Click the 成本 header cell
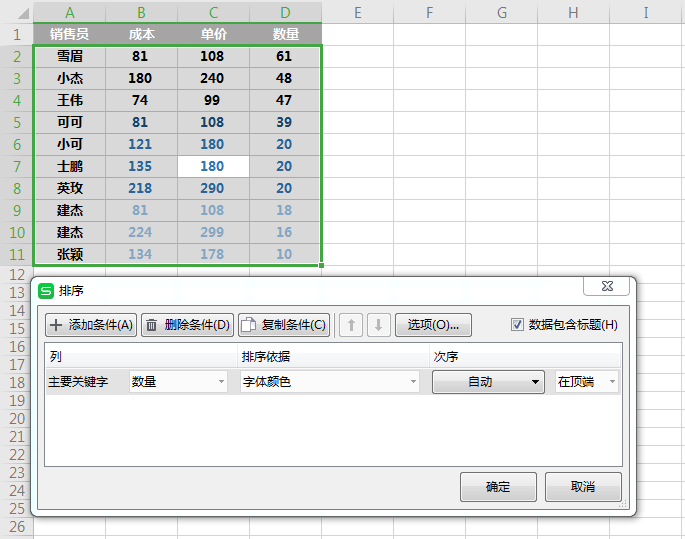 [x=141, y=34]
